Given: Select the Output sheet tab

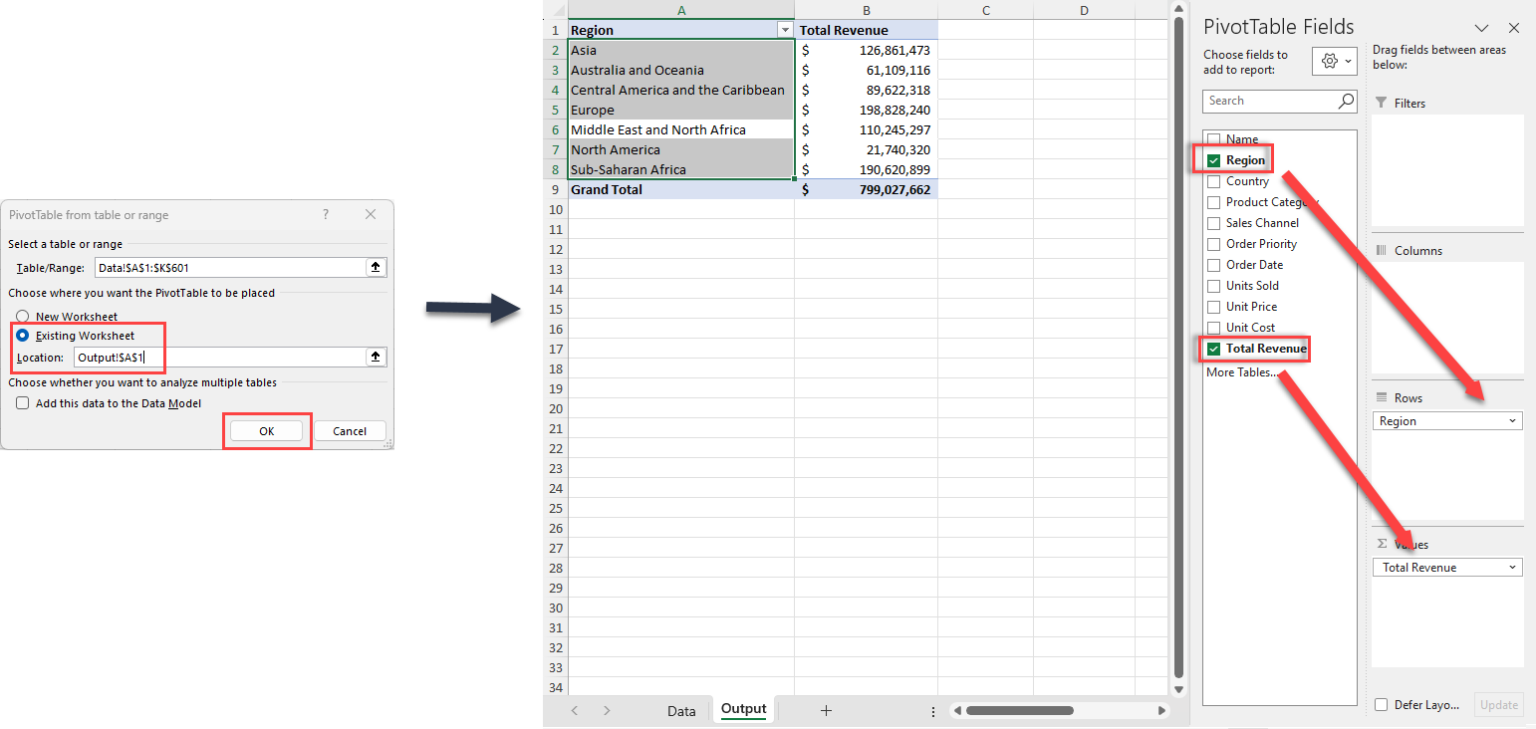Looking at the screenshot, I should pyautogui.click(x=742, y=709).
